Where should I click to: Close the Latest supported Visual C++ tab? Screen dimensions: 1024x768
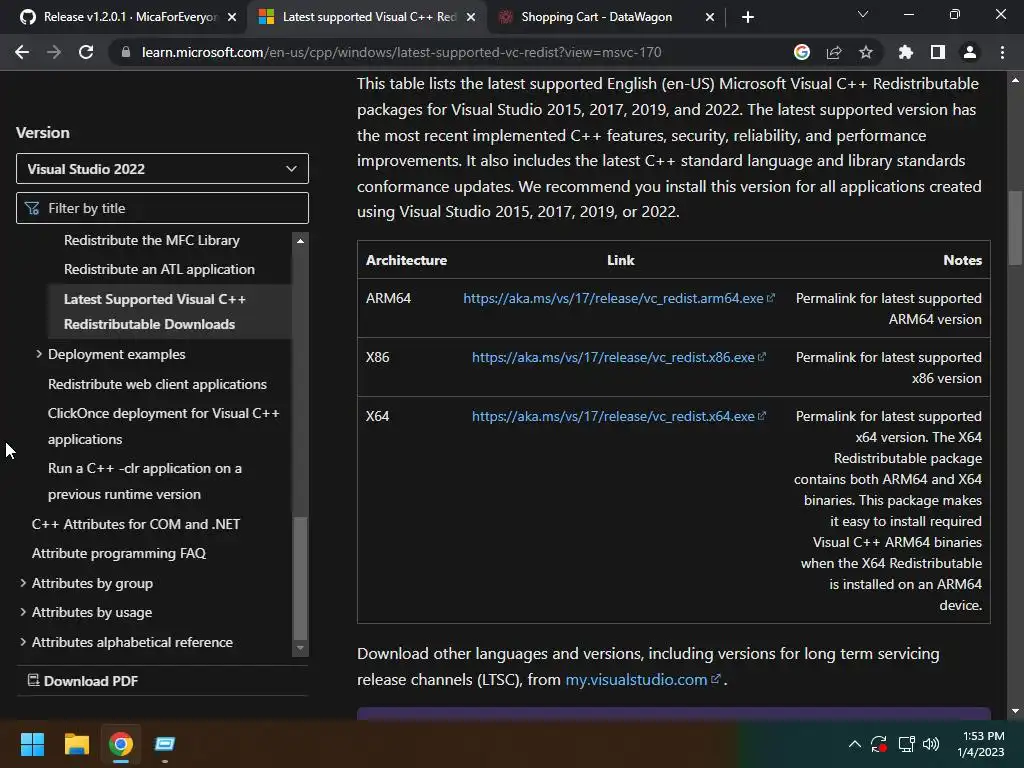coord(471,17)
